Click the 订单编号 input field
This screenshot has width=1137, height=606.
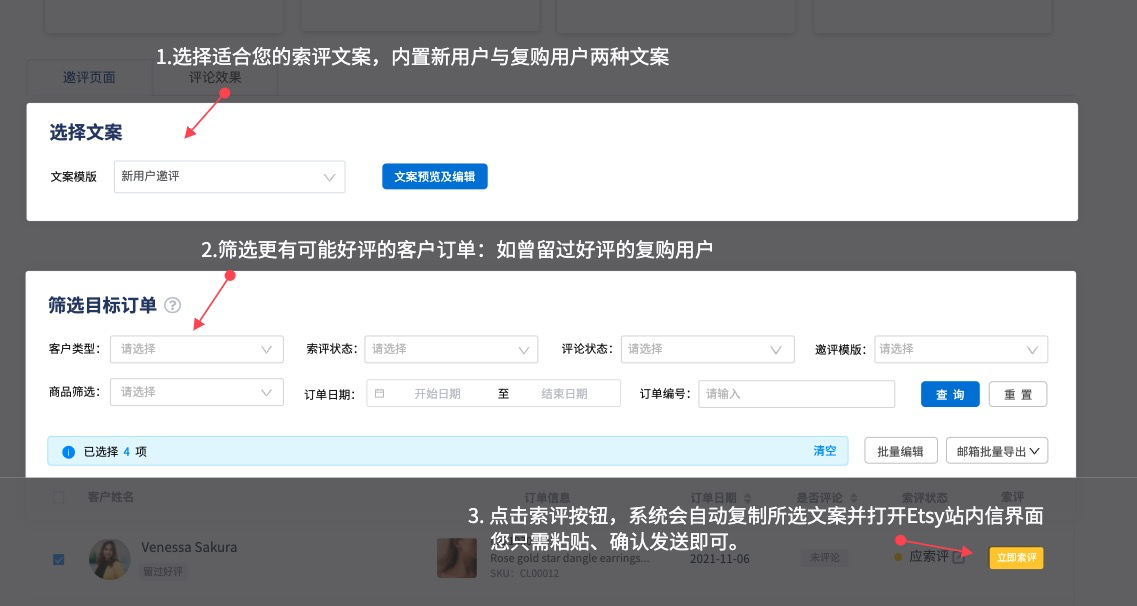click(796, 393)
